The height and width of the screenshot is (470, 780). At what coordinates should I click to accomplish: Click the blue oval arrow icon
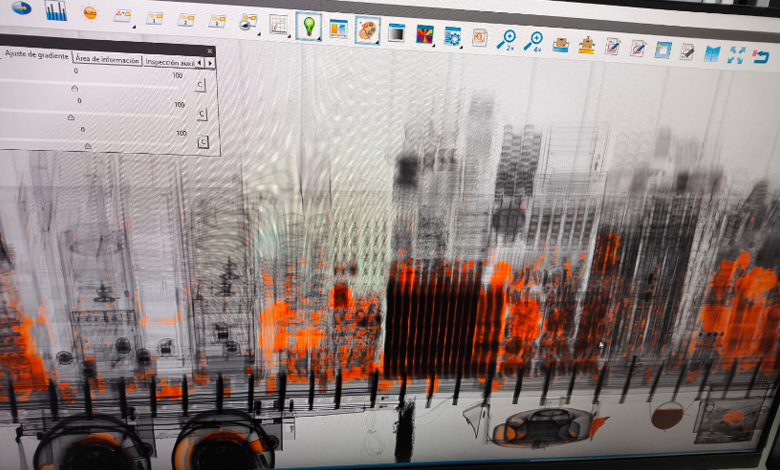(x=21, y=7)
